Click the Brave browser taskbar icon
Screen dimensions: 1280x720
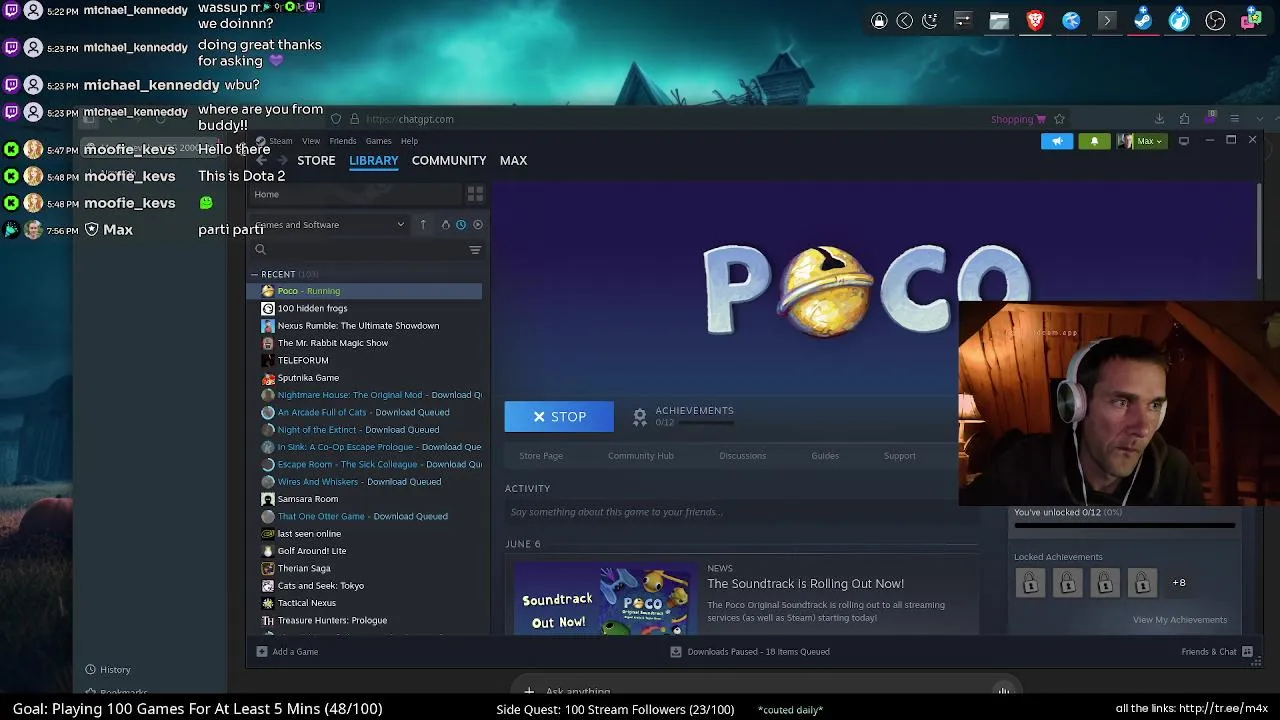(x=1035, y=20)
